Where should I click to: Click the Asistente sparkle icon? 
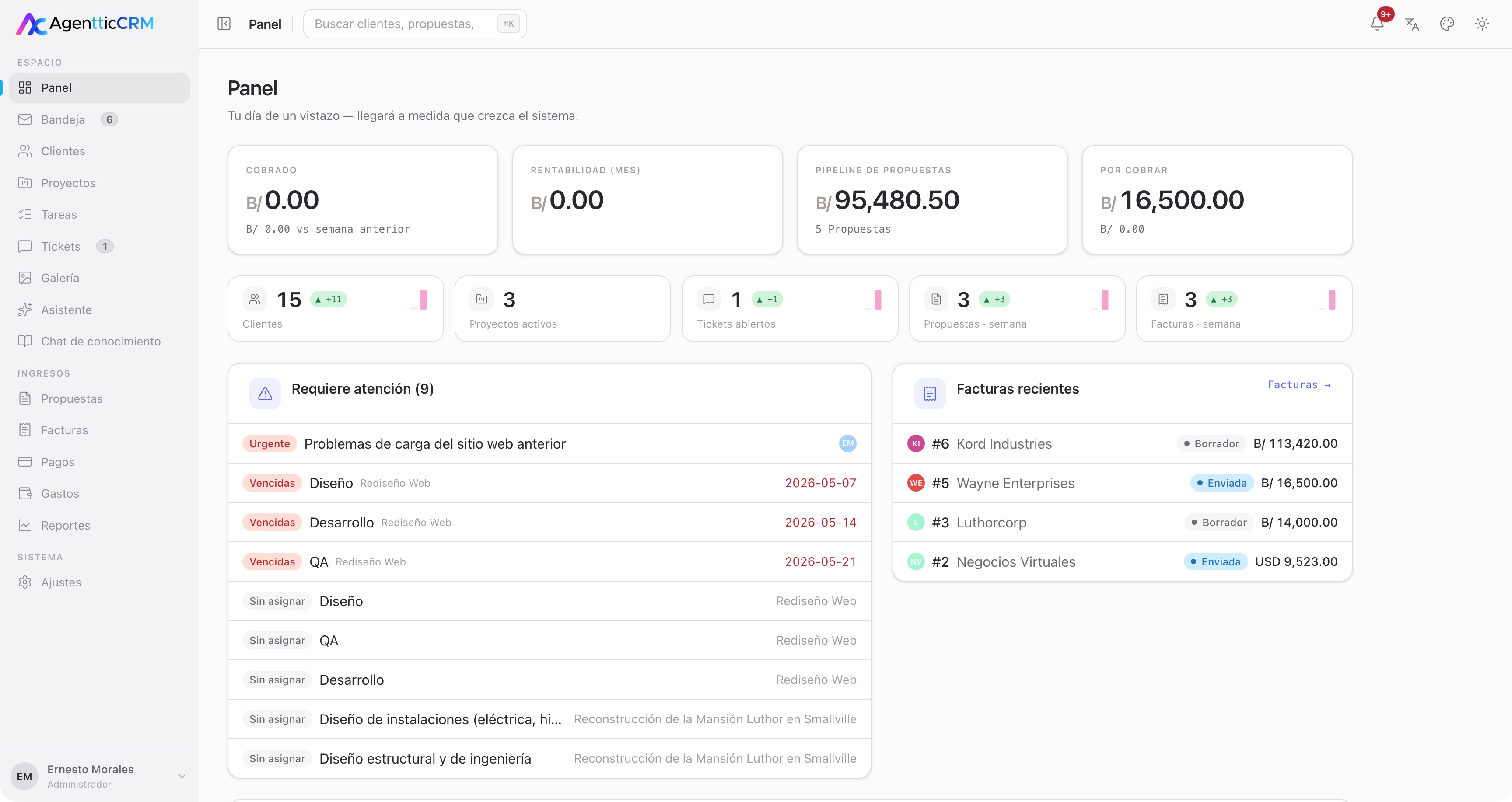pos(24,309)
